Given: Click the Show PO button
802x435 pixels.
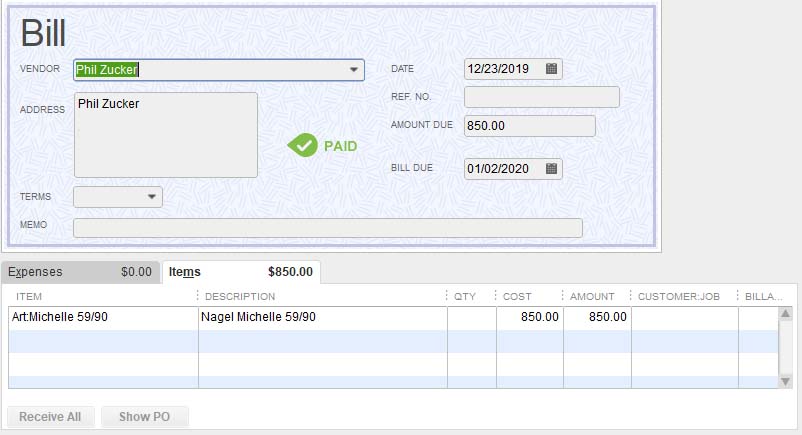Looking at the screenshot, I should pyautogui.click(x=144, y=417).
